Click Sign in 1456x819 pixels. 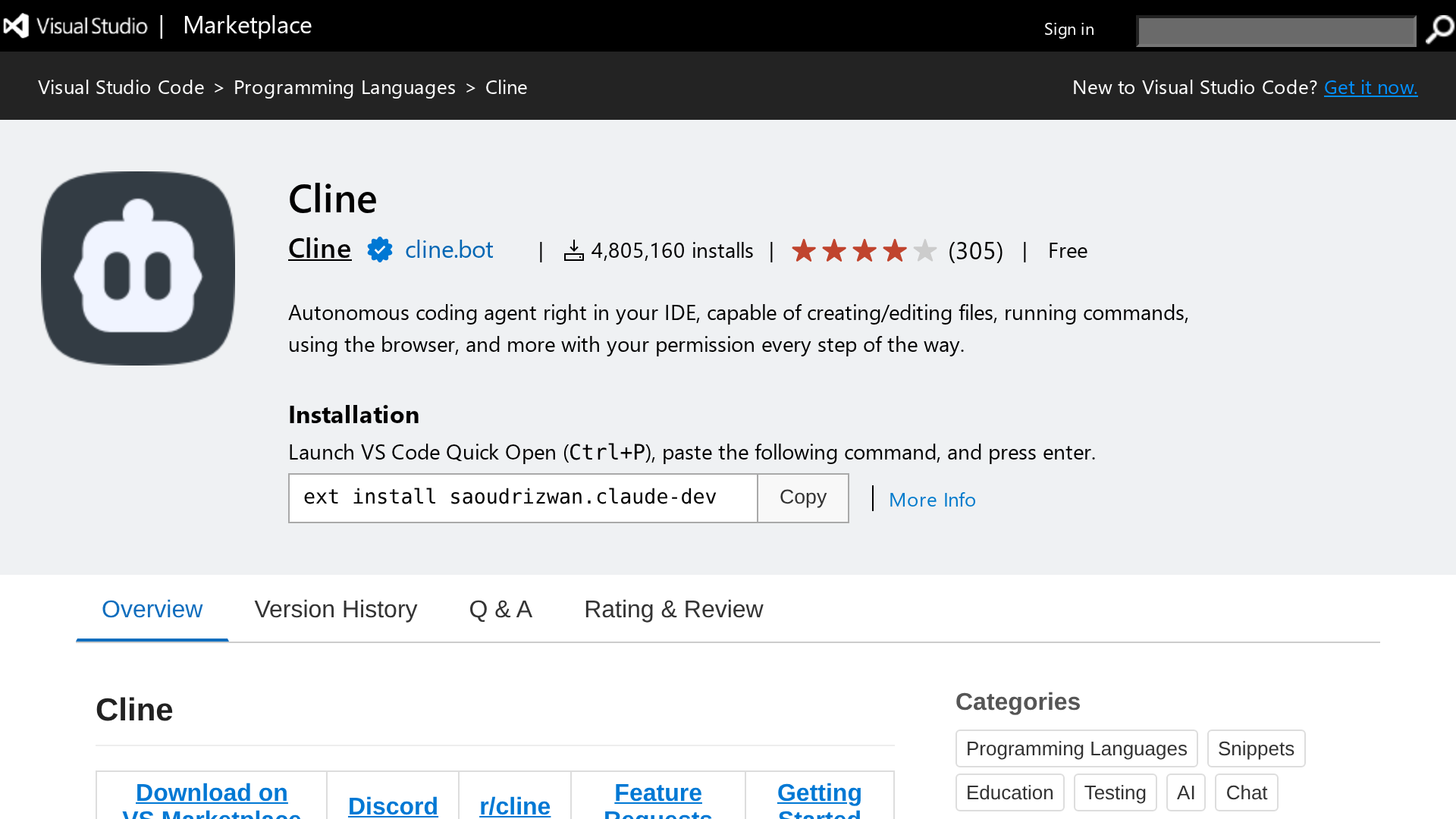click(1068, 29)
